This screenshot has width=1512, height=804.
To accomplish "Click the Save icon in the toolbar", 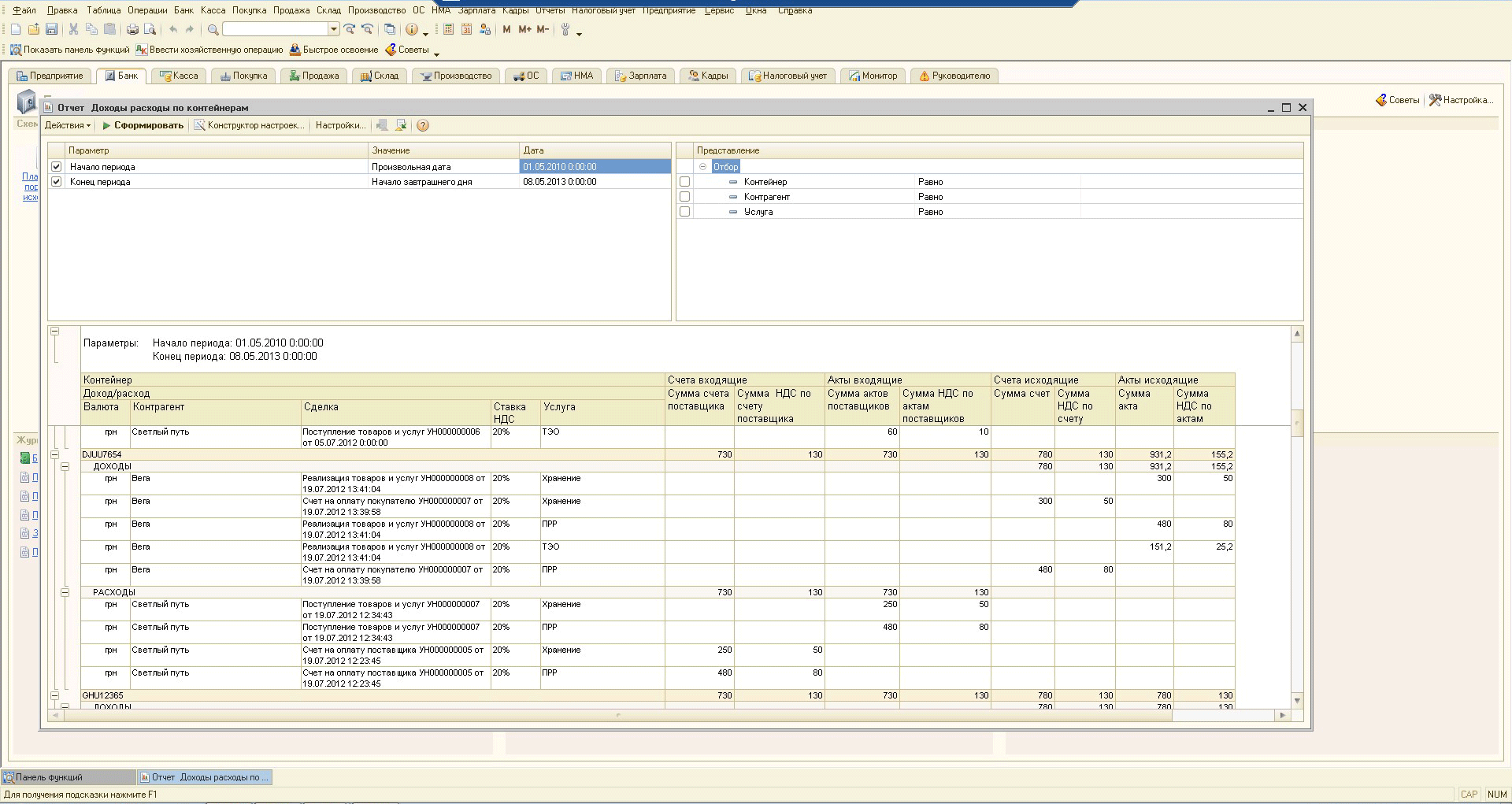I will [x=51, y=29].
